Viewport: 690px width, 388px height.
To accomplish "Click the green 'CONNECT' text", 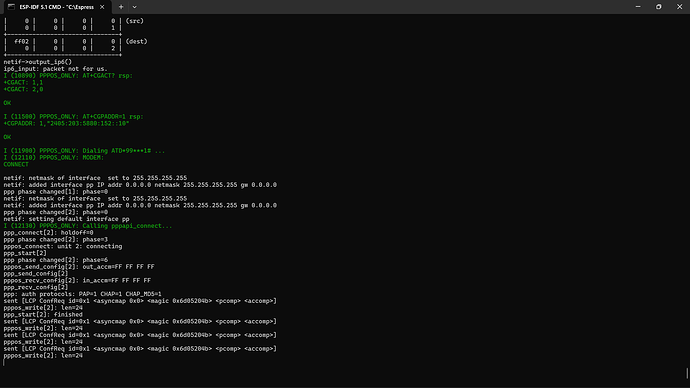I will pyautogui.click(x=16, y=165).
